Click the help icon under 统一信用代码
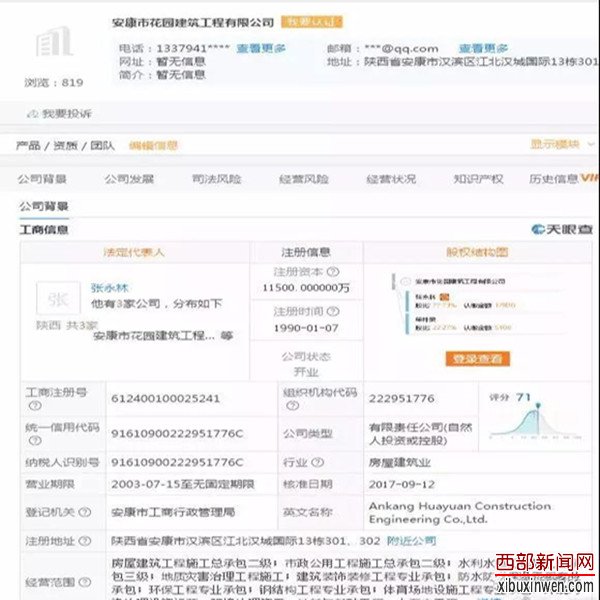This screenshot has width=600, height=600. [x=35, y=441]
